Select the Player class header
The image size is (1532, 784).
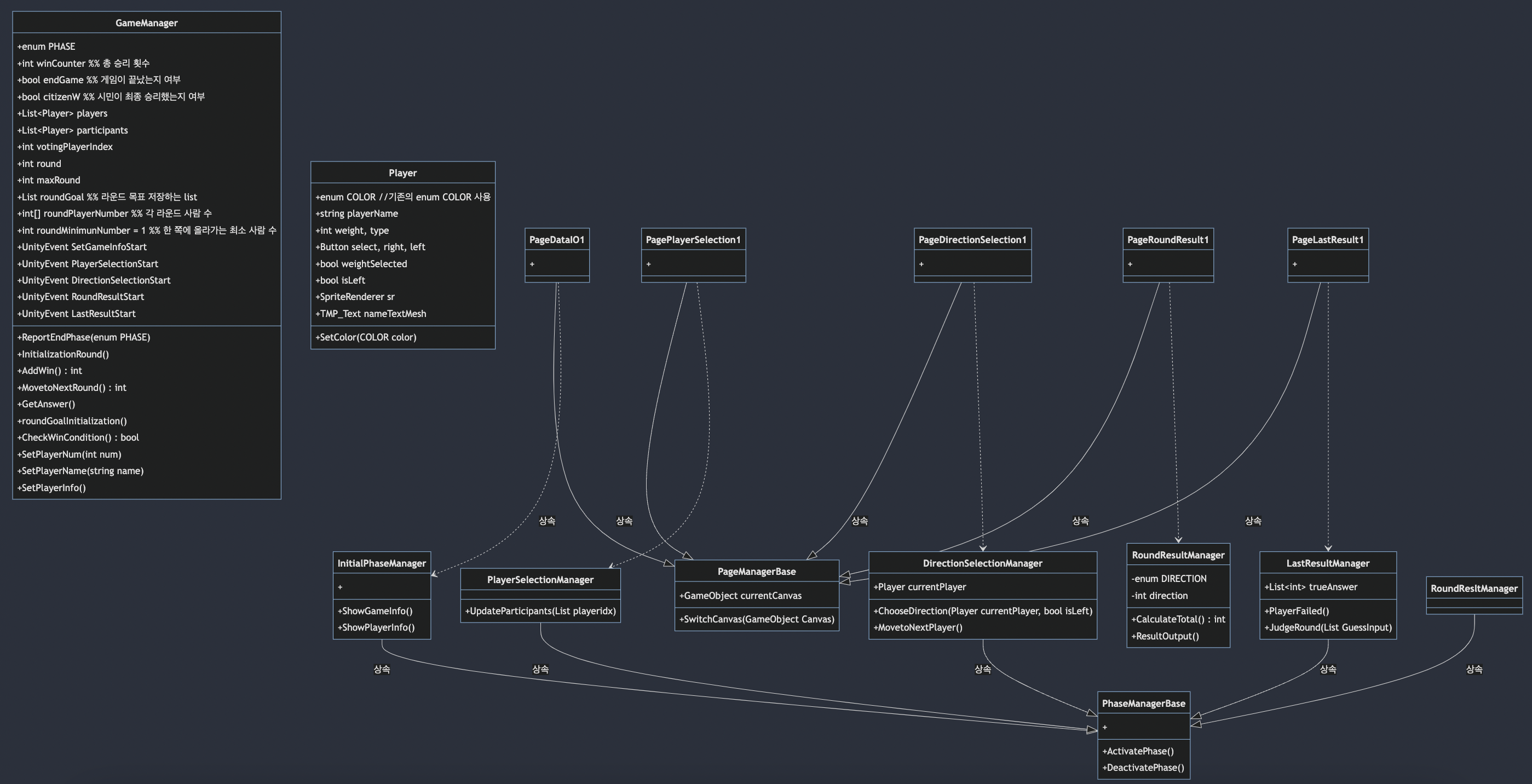[x=402, y=173]
